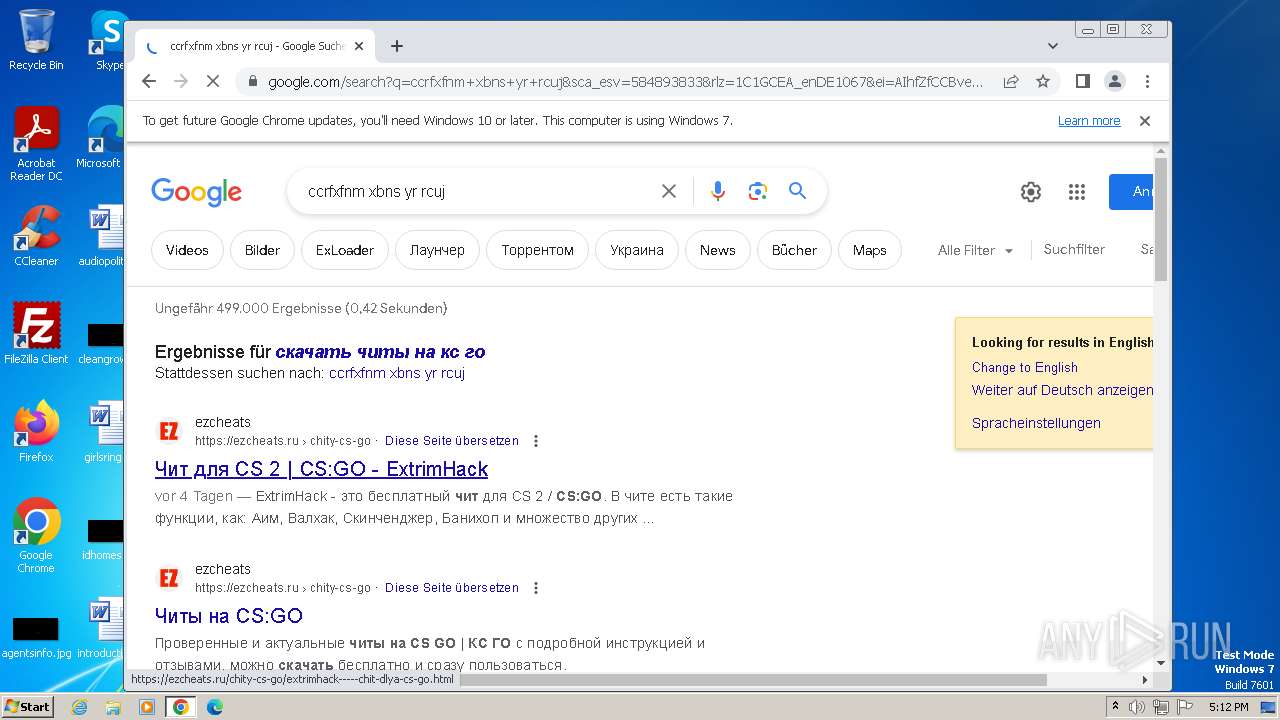
Task: Select the Торрентом filter chip
Action: pos(538,250)
